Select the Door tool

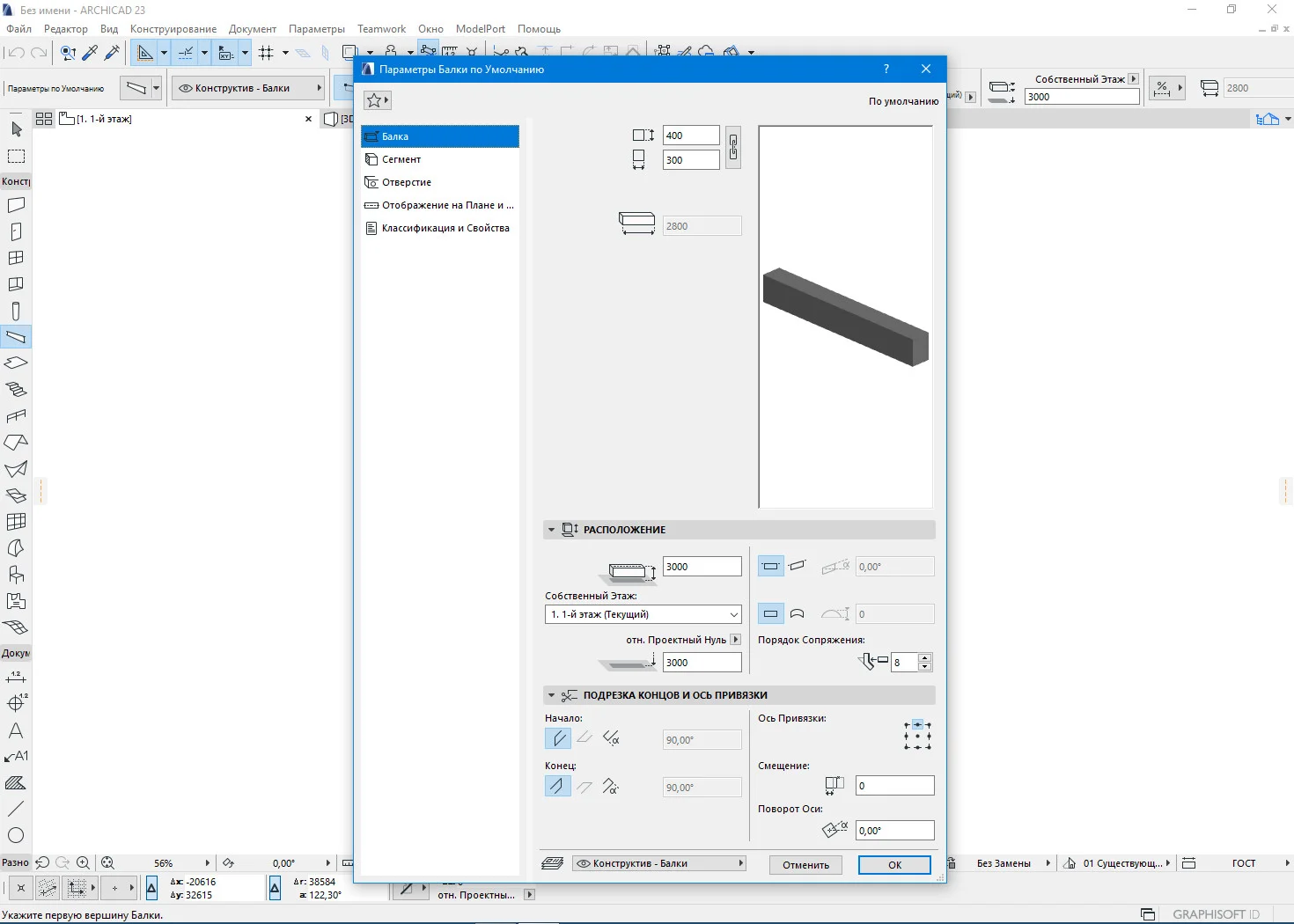(16, 231)
